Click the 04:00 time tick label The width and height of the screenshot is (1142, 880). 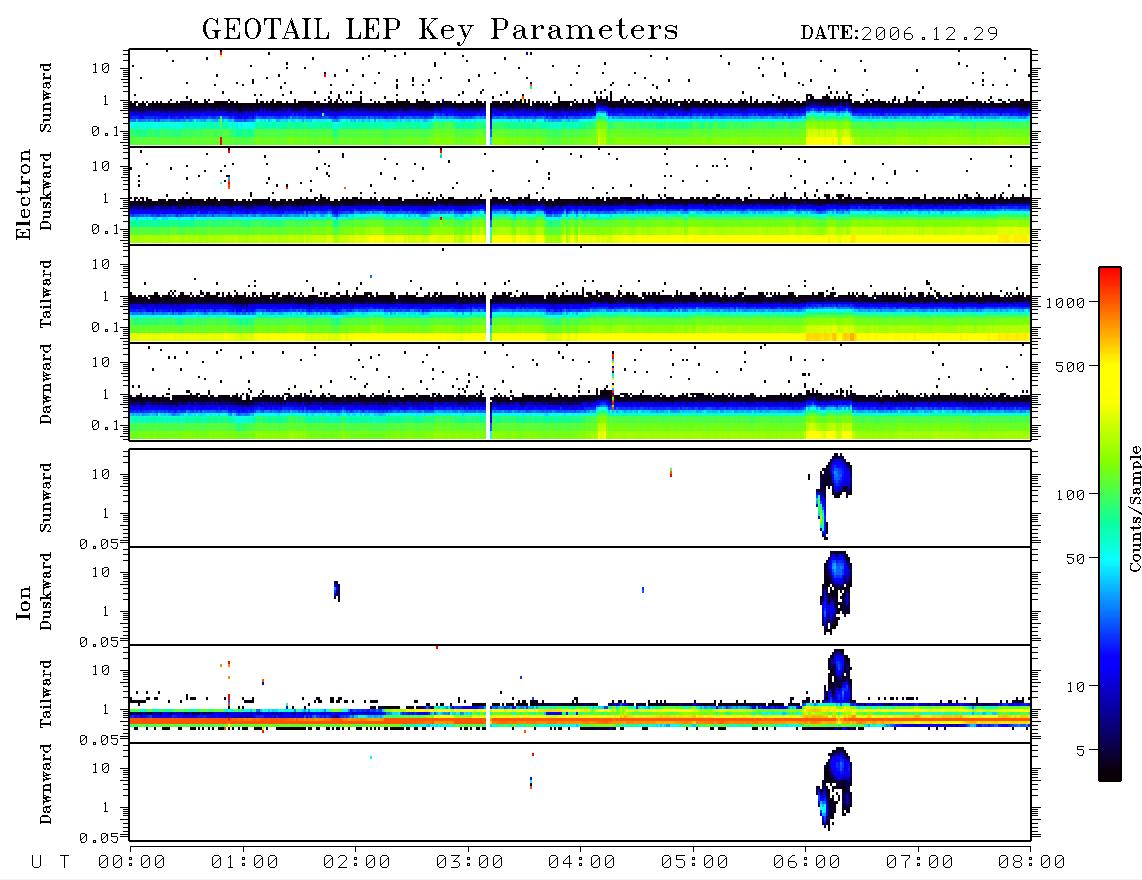[x=582, y=863]
